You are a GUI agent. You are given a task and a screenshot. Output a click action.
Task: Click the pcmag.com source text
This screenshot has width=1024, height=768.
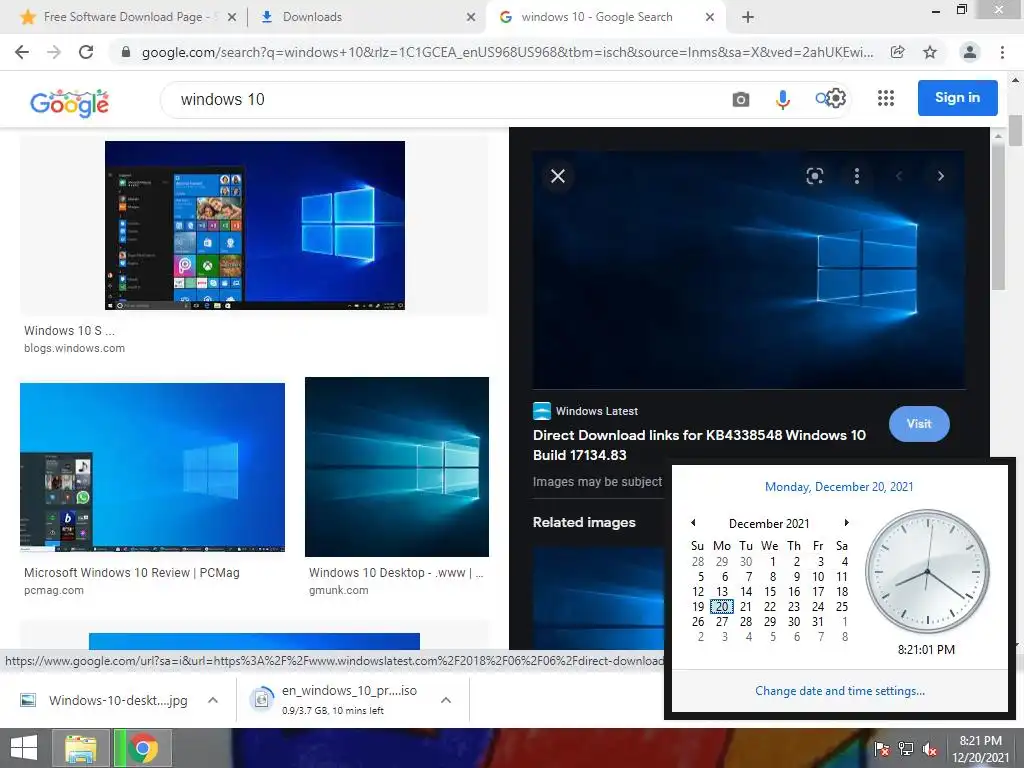pyautogui.click(x=54, y=590)
